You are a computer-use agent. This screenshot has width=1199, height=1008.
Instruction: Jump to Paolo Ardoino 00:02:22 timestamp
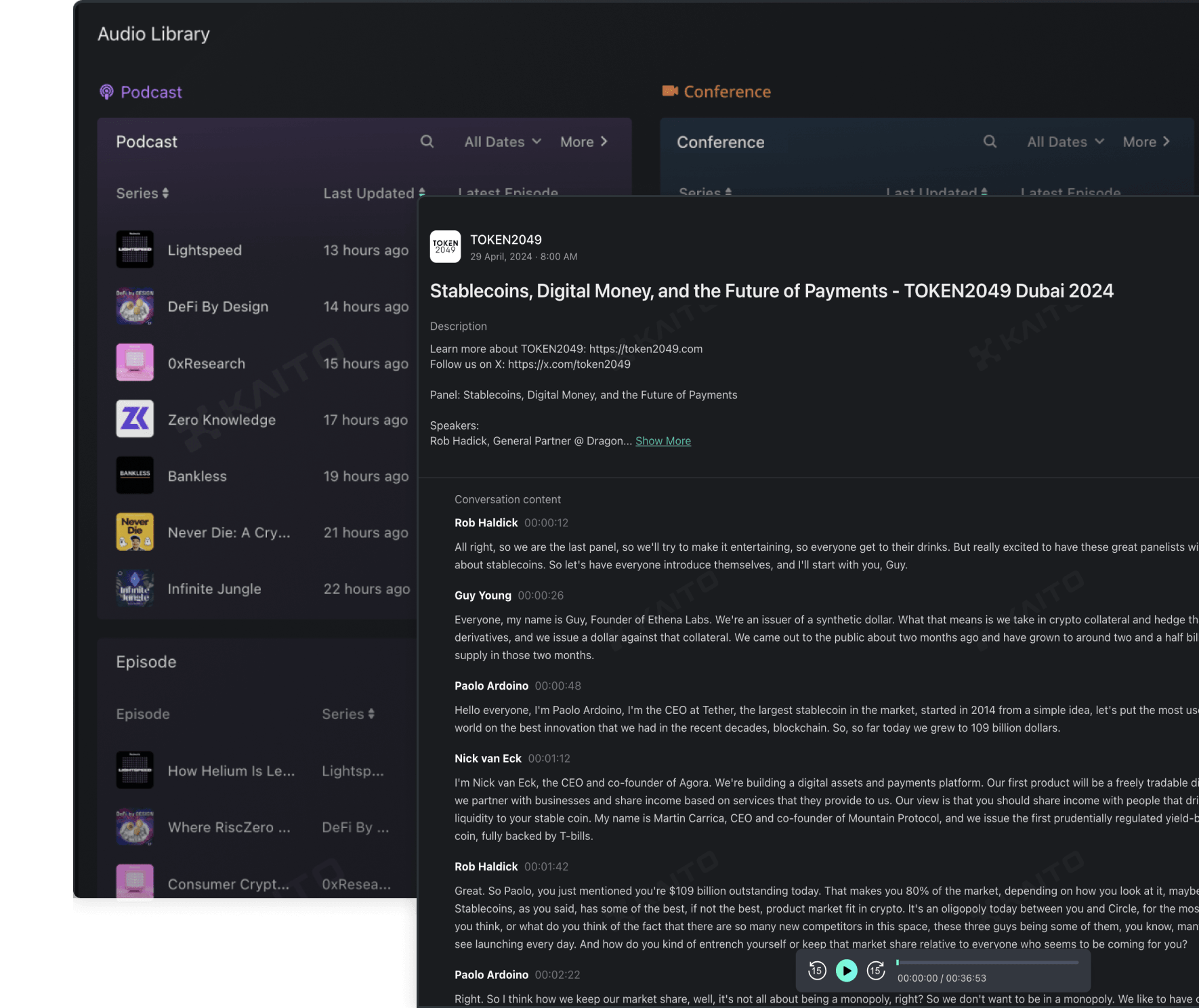click(558, 975)
